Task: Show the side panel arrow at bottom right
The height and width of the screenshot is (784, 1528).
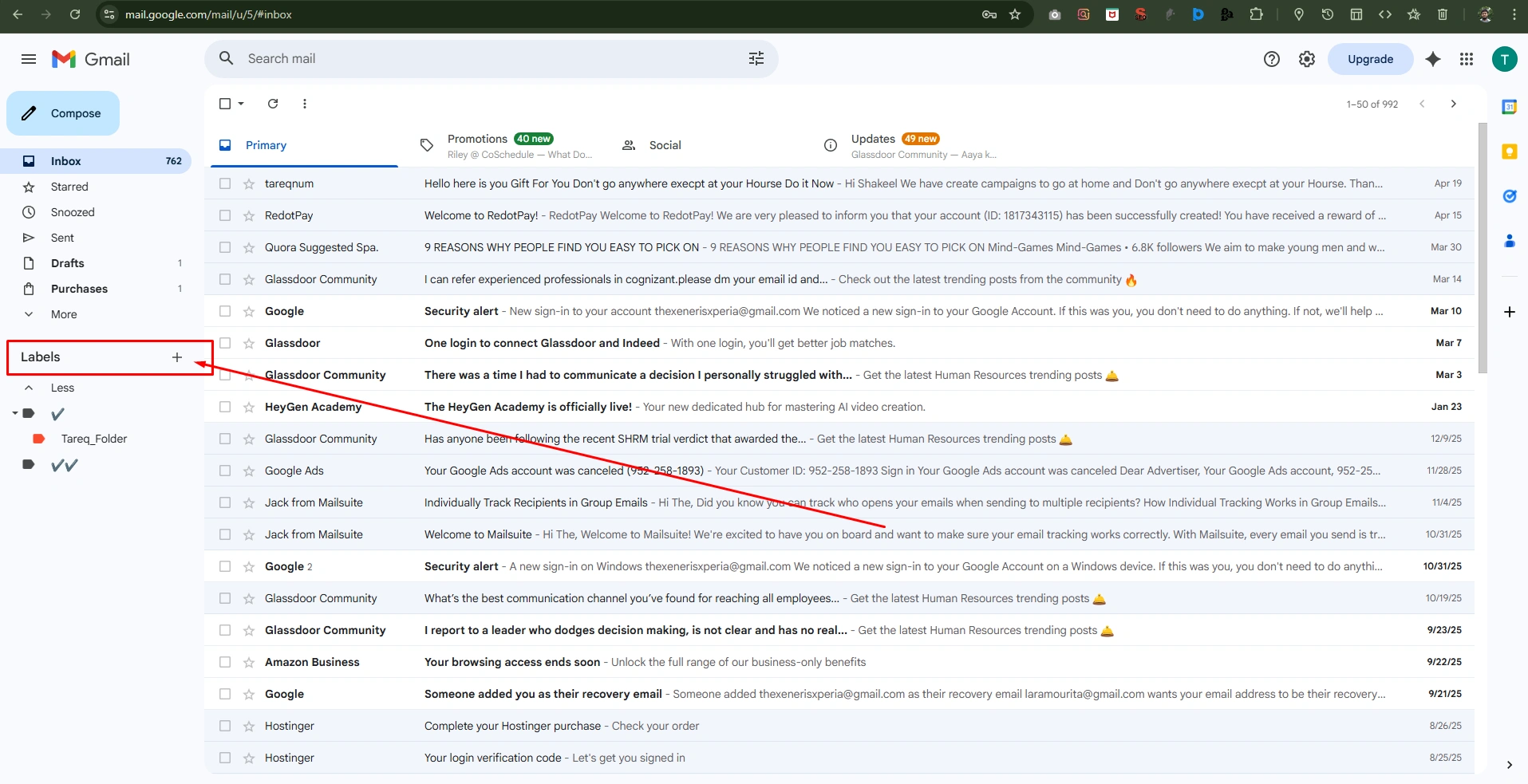Action: pyautogui.click(x=1509, y=765)
